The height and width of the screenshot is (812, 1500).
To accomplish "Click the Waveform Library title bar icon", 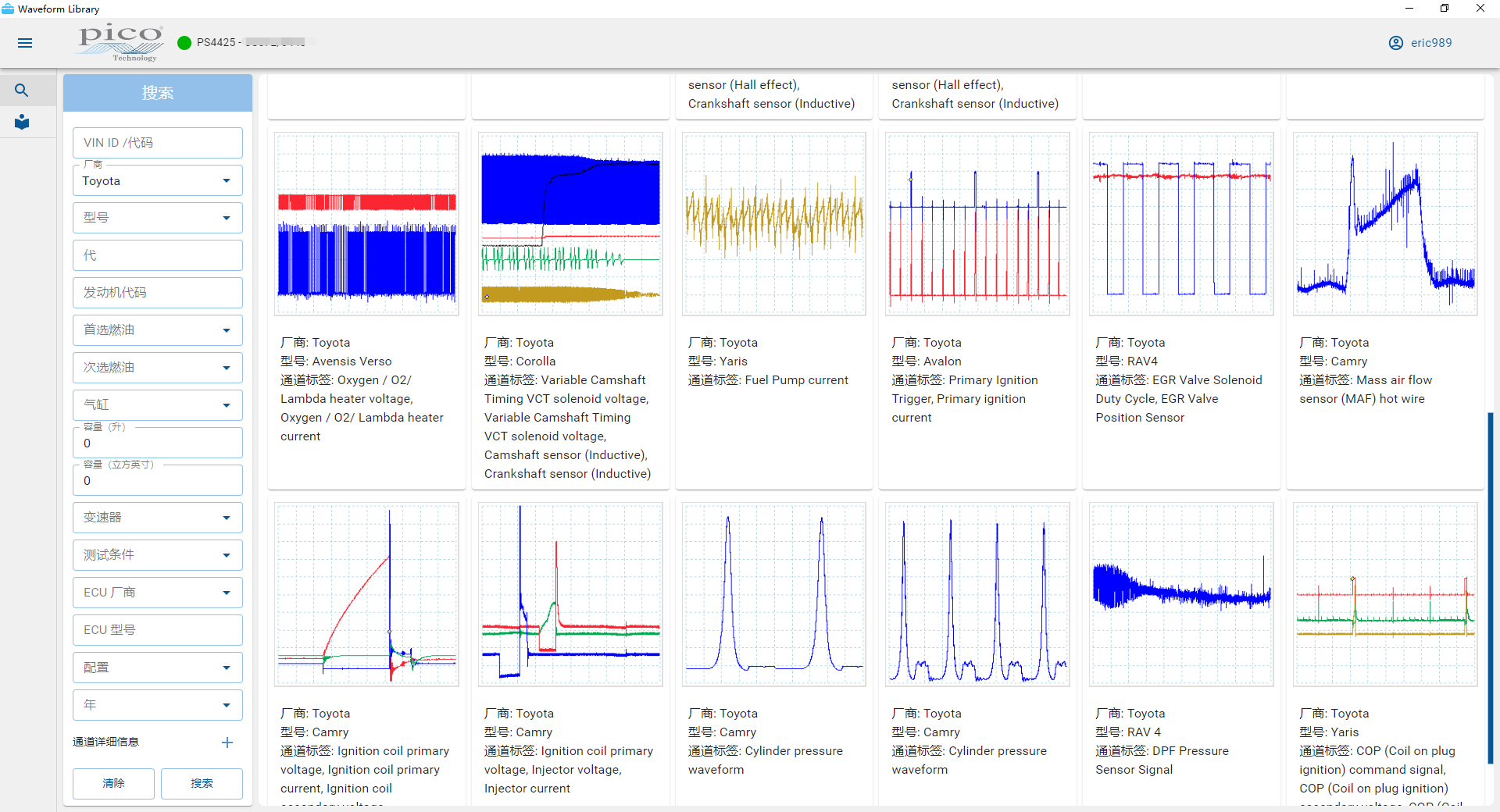I will click(x=8, y=9).
